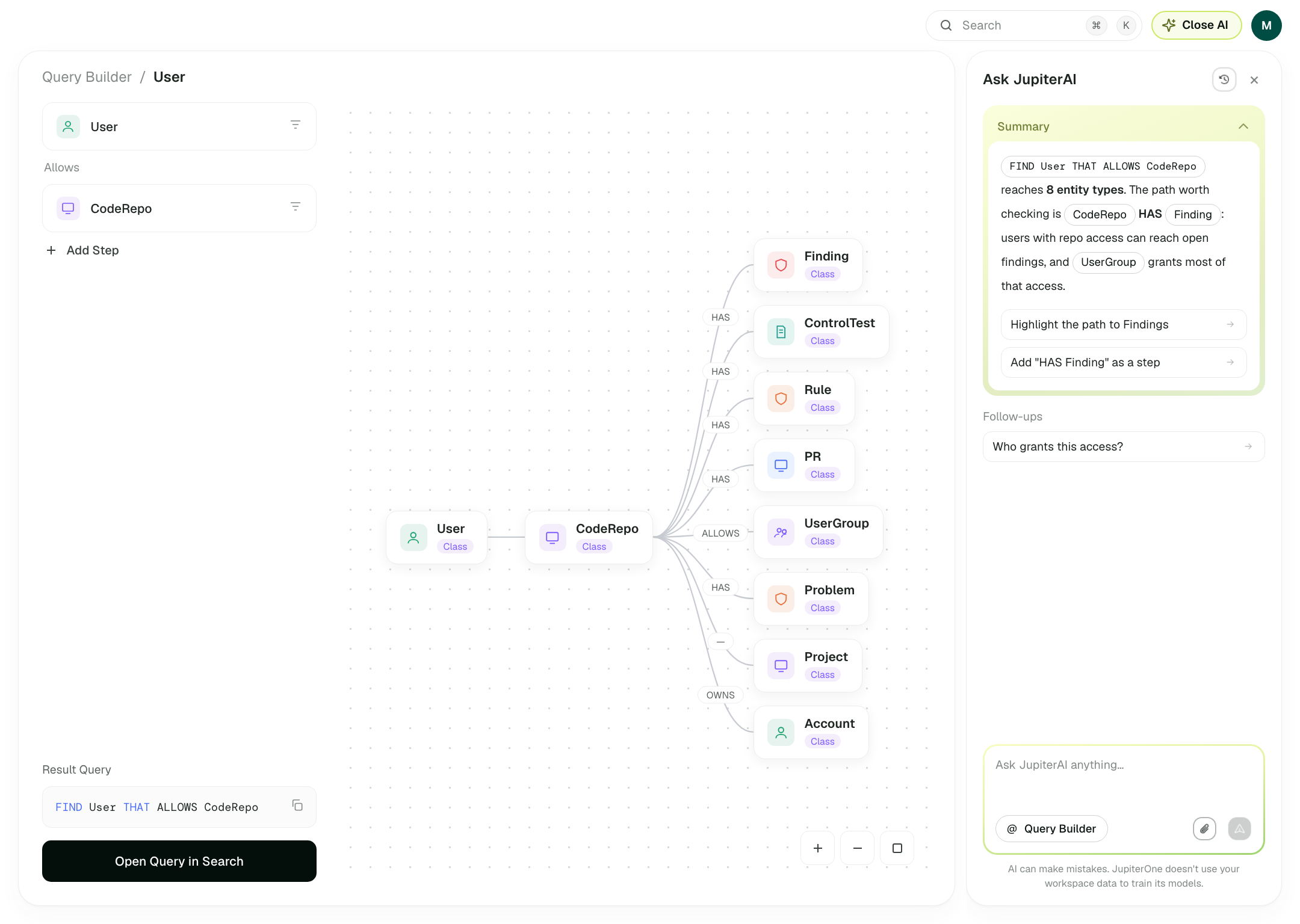1300x924 pixels.
Task: Click the User step card in sidebar
Action: [179, 127]
